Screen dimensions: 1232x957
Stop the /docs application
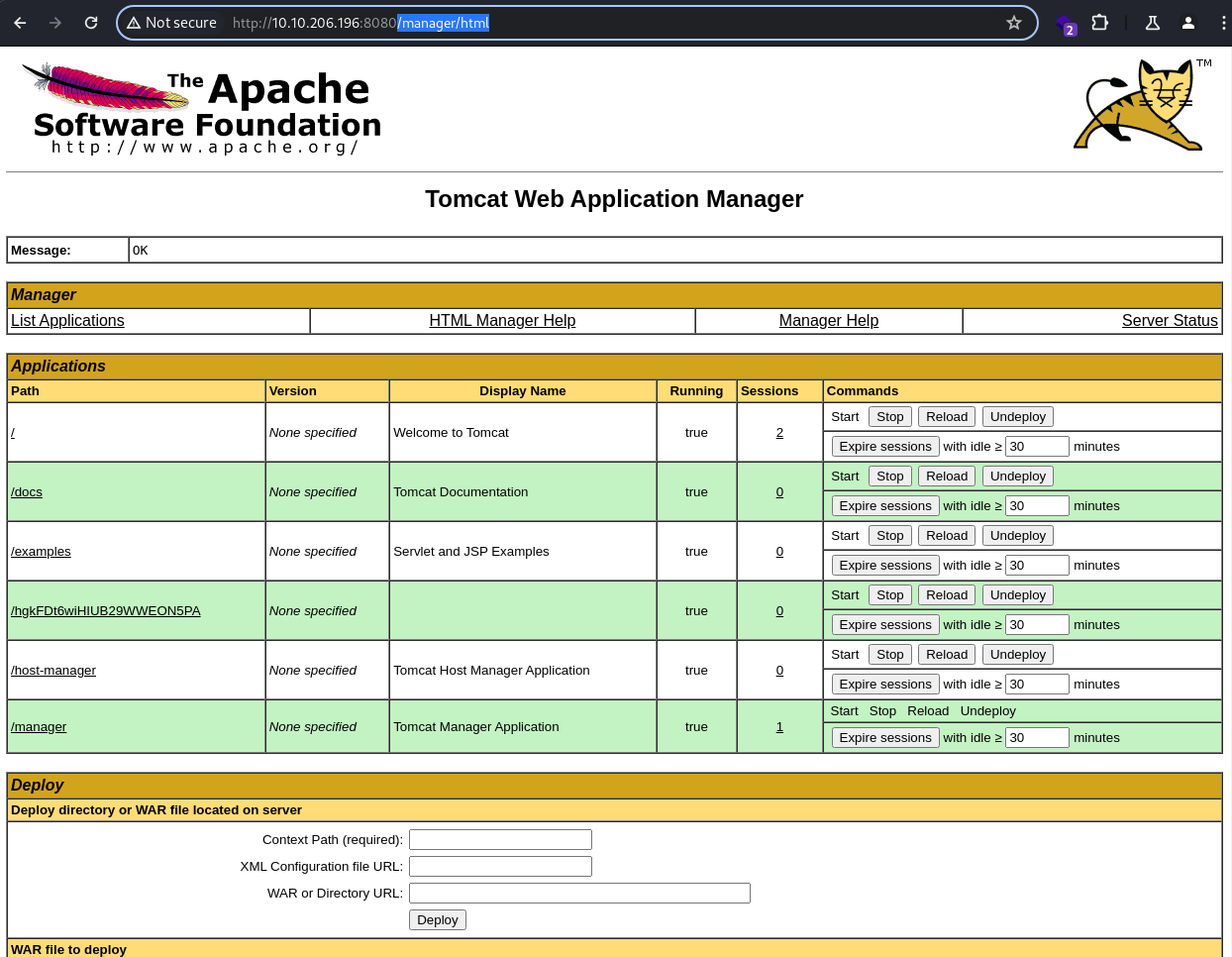(x=890, y=477)
